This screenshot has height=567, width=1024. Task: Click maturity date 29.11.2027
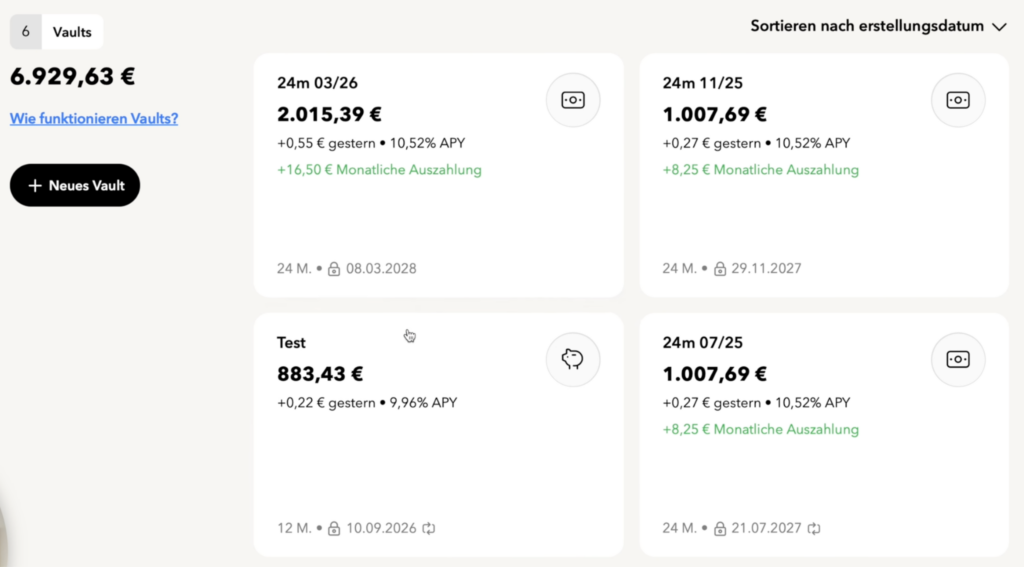(x=767, y=268)
